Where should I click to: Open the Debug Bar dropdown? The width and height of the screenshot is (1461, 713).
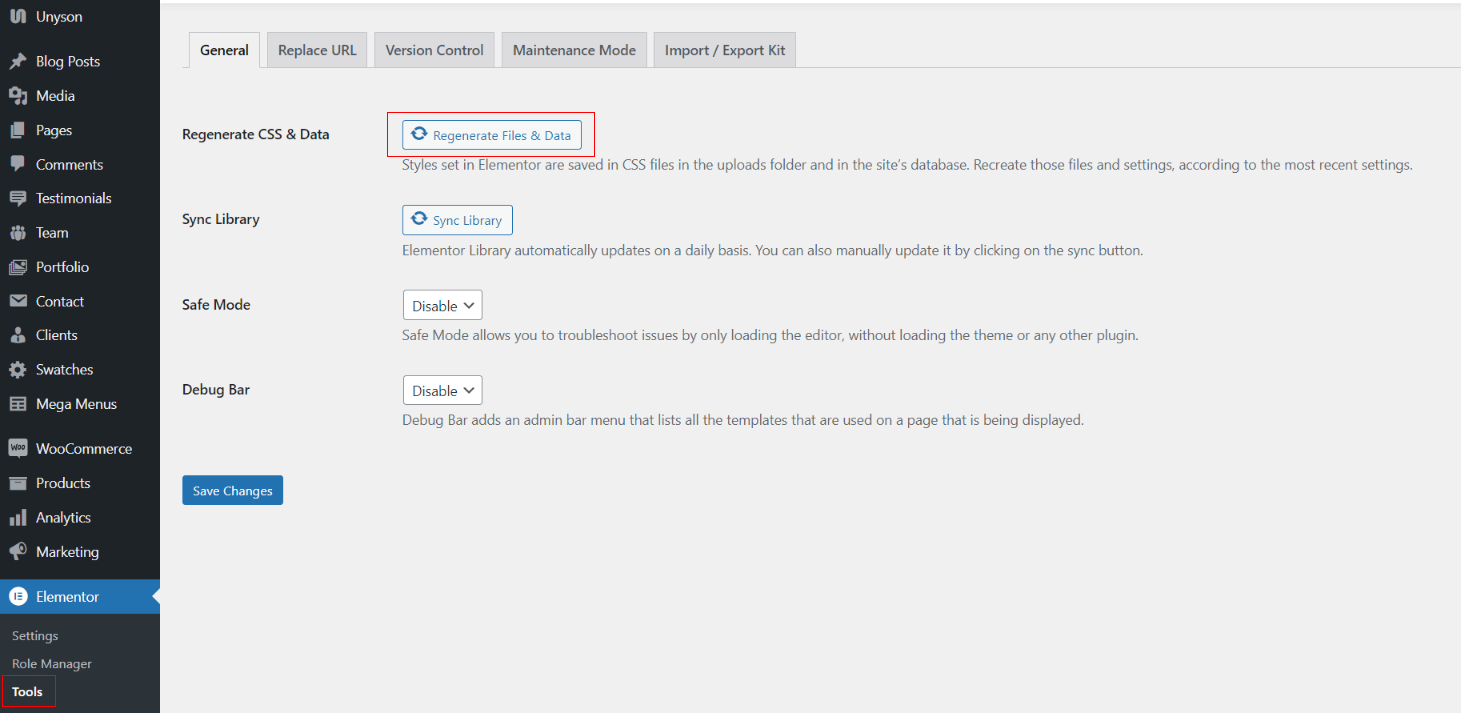coord(442,391)
